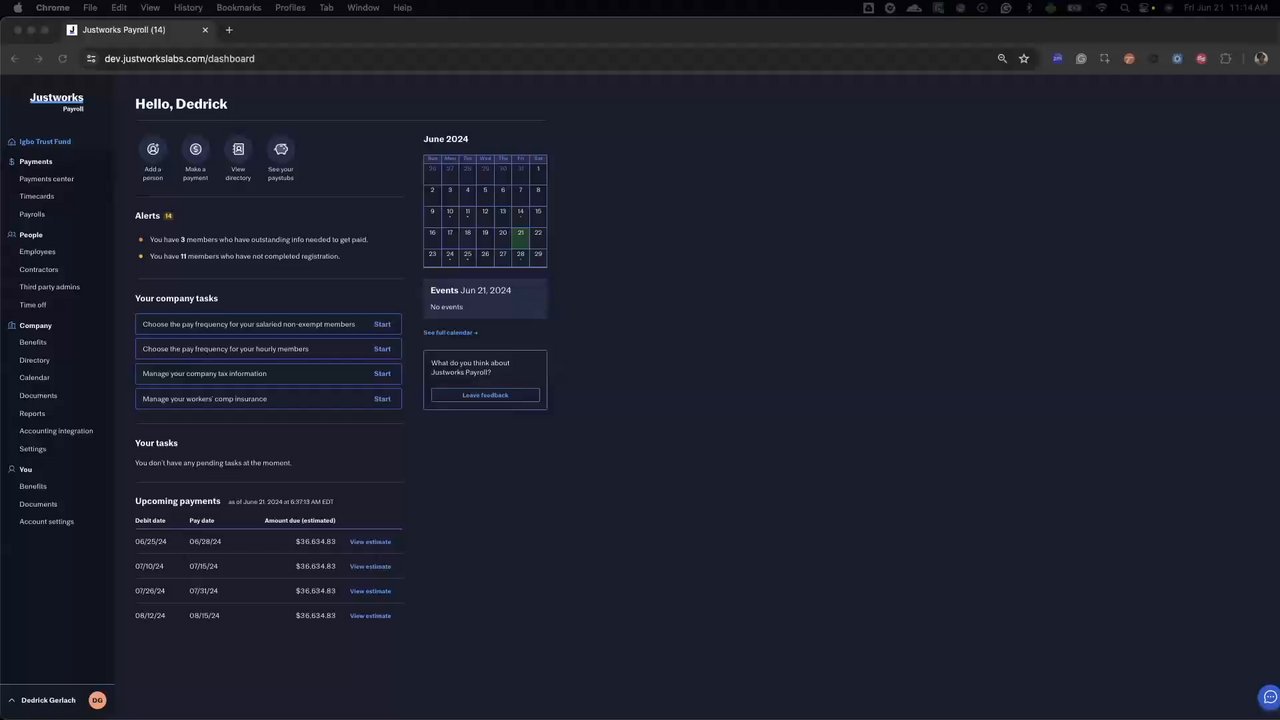The width and height of the screenshot is (1280, 720).
Task: Open See full calendar link
Action: pyautogui.click(x=450, y=333)
